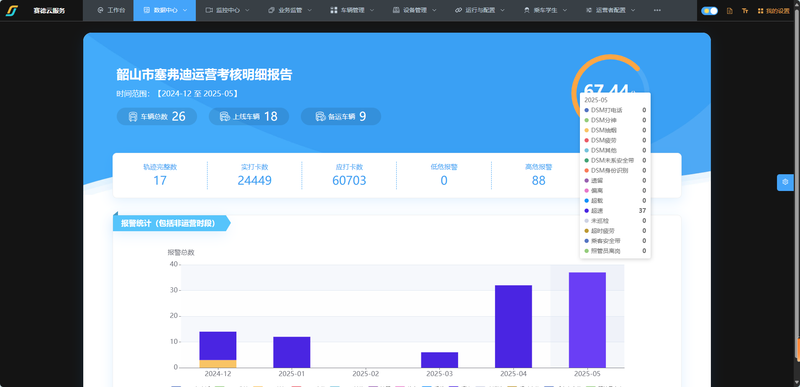Open the 工作台 workbench icon

click(100, 10)
